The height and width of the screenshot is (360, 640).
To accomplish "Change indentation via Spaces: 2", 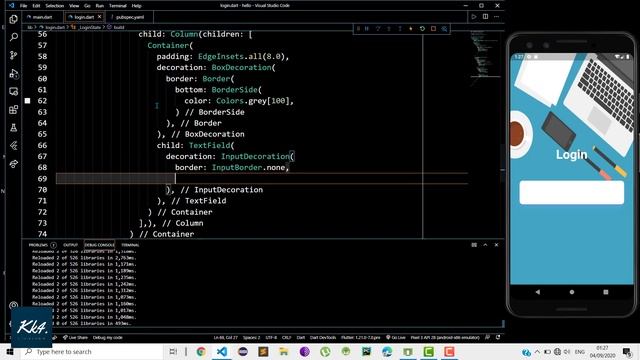I will (x=251, y=338).
